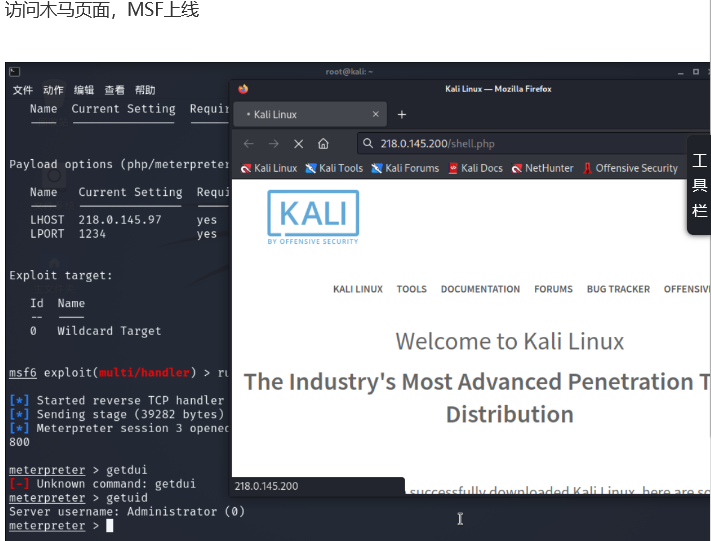Select the Kali Linux browser tab
The height and width of the screenshot is (541, 711).
coord(310,114)
